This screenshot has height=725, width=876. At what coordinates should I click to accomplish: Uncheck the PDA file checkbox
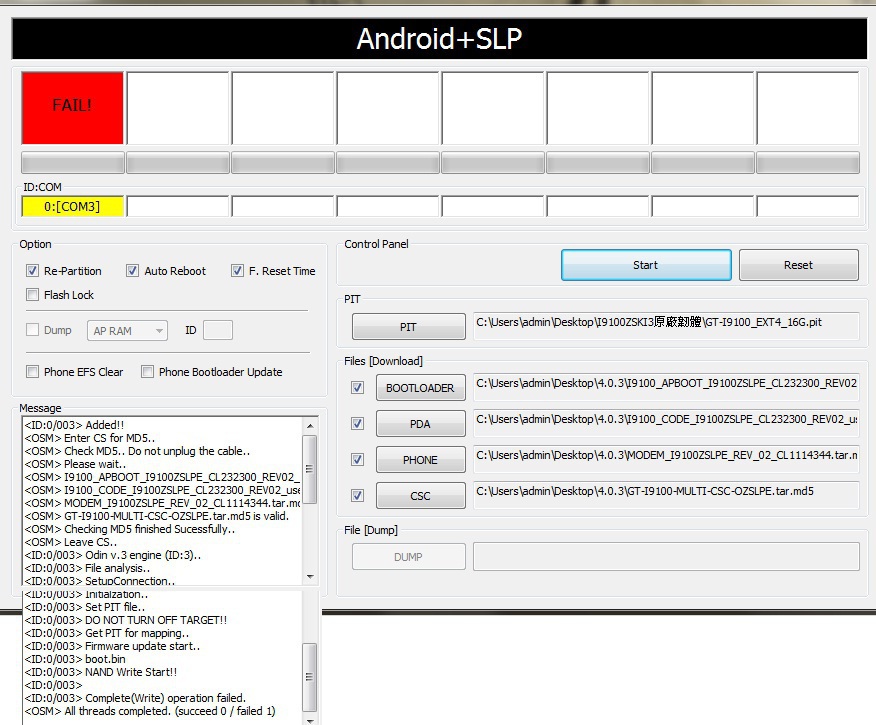pos(358,424)
